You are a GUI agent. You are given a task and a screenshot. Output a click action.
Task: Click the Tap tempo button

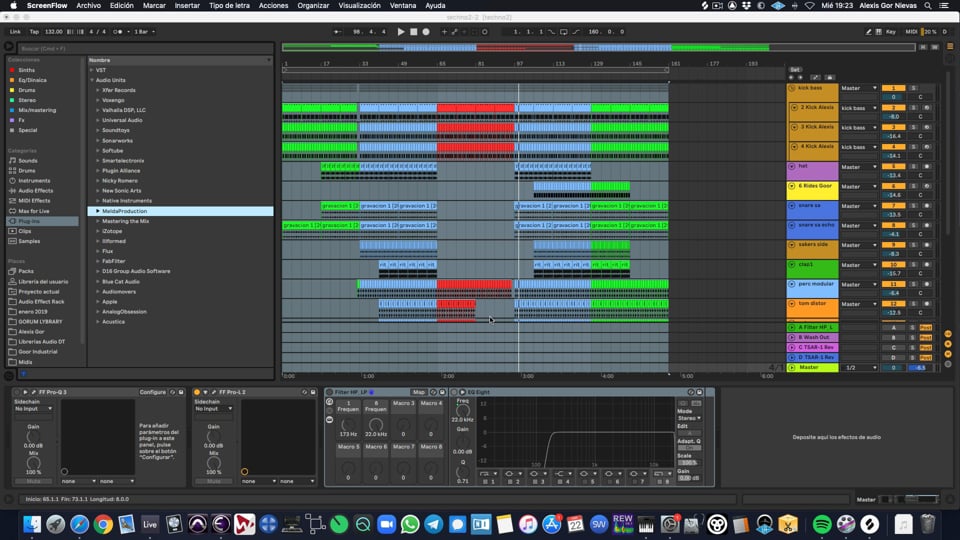[34, 32]
